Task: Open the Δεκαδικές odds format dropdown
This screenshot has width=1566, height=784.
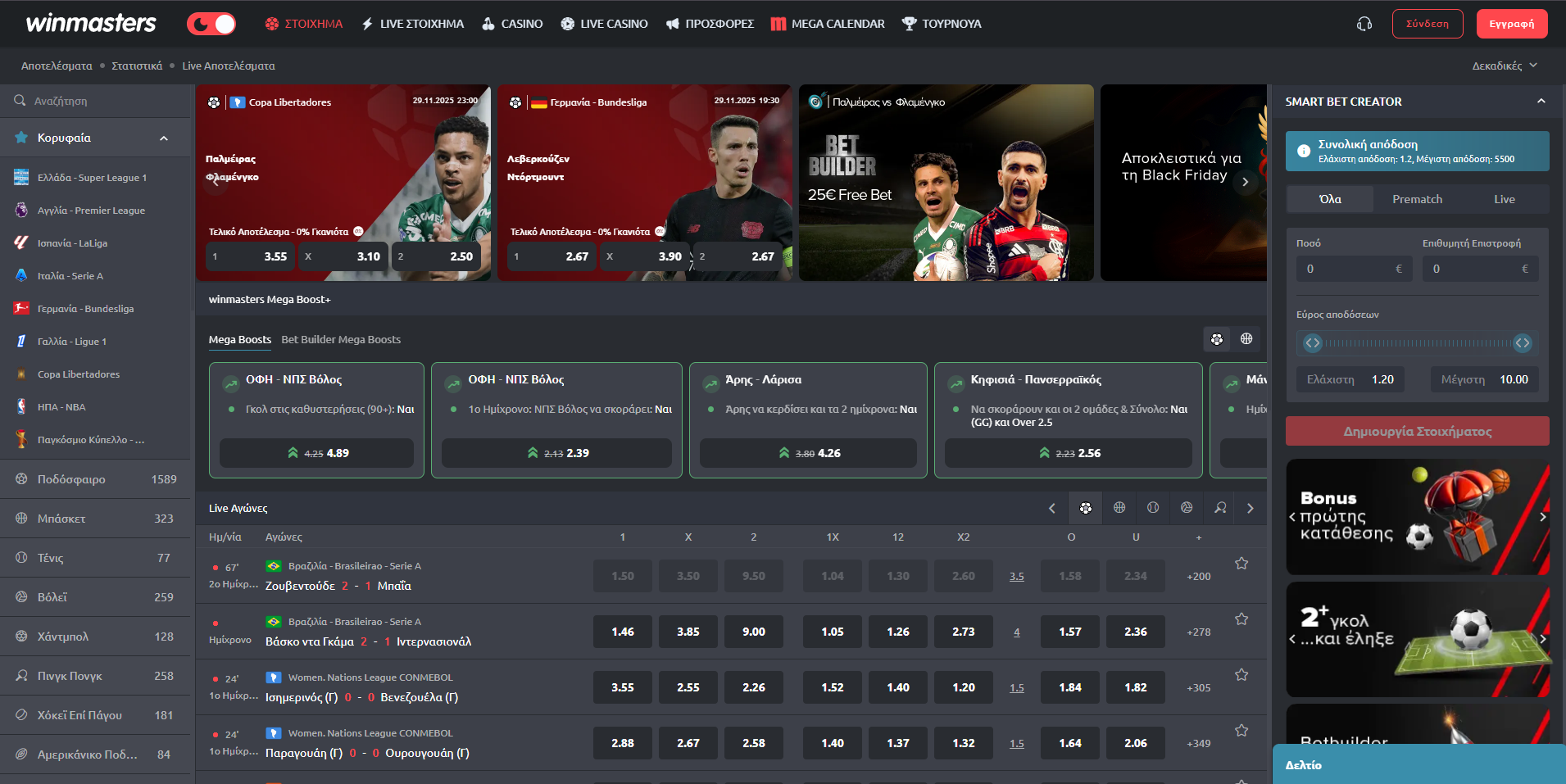Action: point(1505,66)
